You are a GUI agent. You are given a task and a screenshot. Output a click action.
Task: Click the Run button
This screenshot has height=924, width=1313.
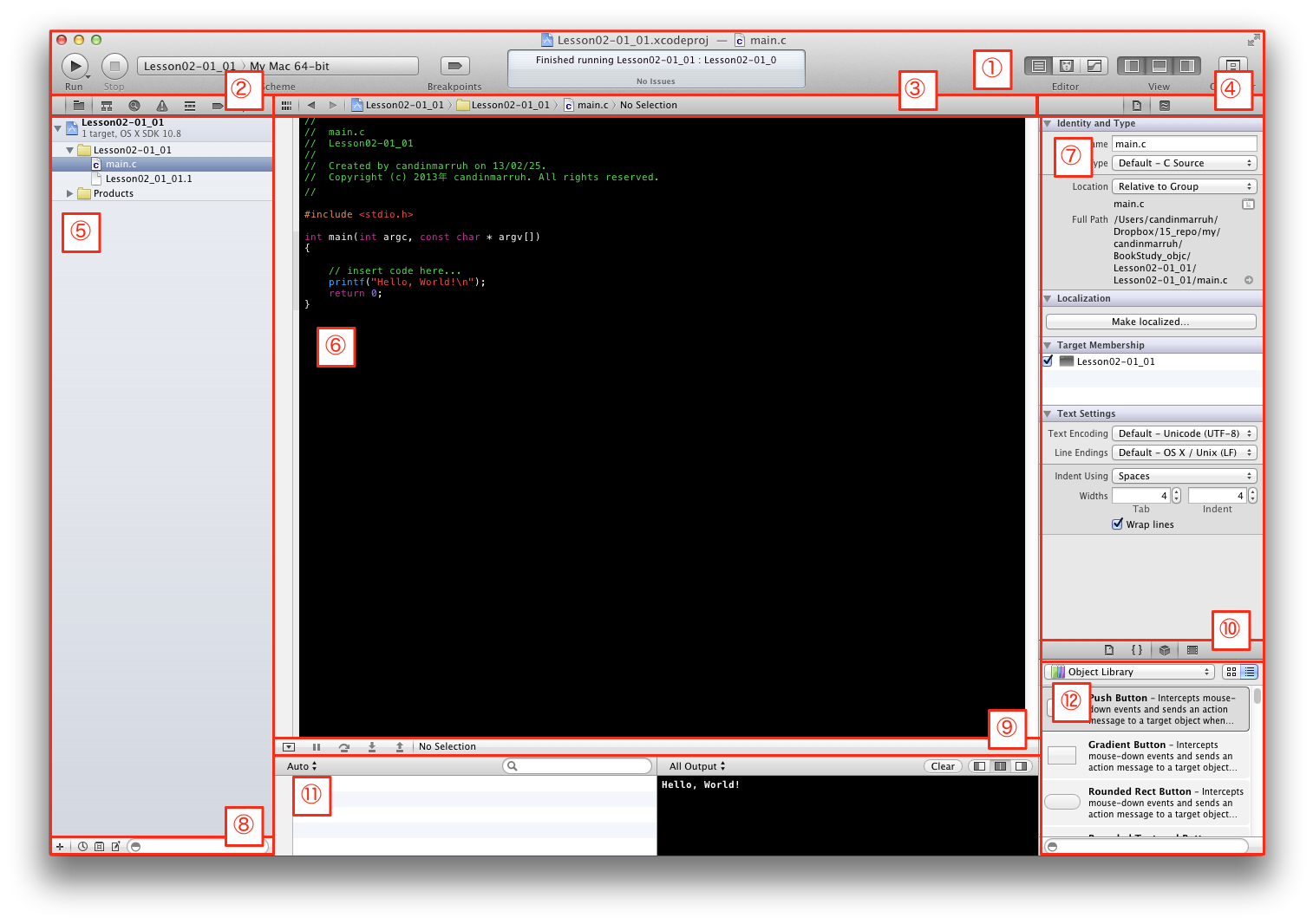click(75, 66)
